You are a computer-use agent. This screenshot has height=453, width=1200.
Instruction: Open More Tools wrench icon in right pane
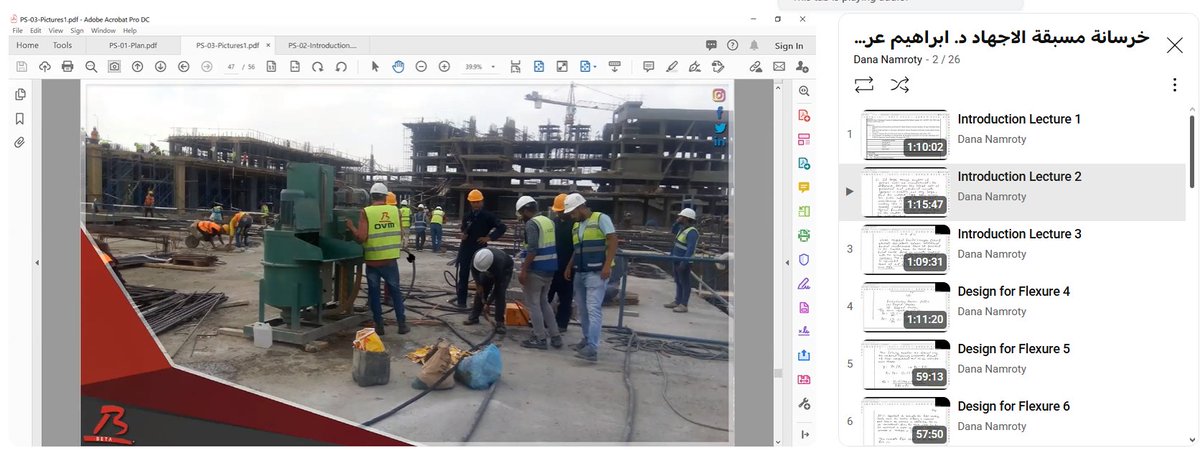804,404
